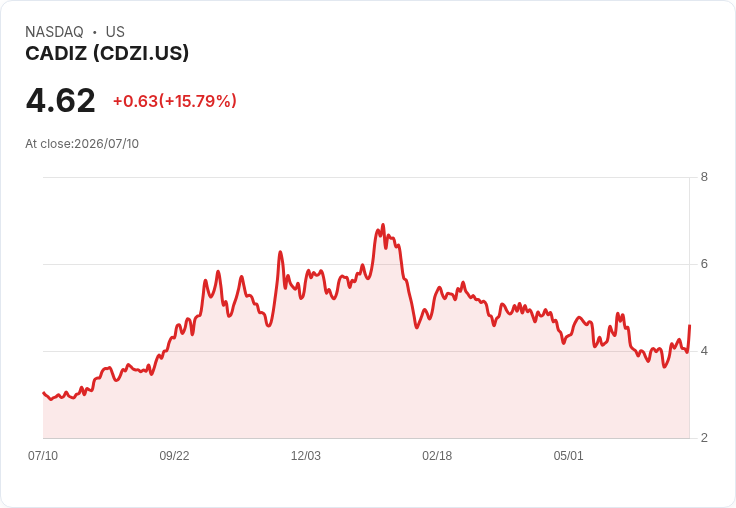Click the 4.62 current price
This screenshot has width=736, height=508.
pyautogui.click(x=61, y=100)
